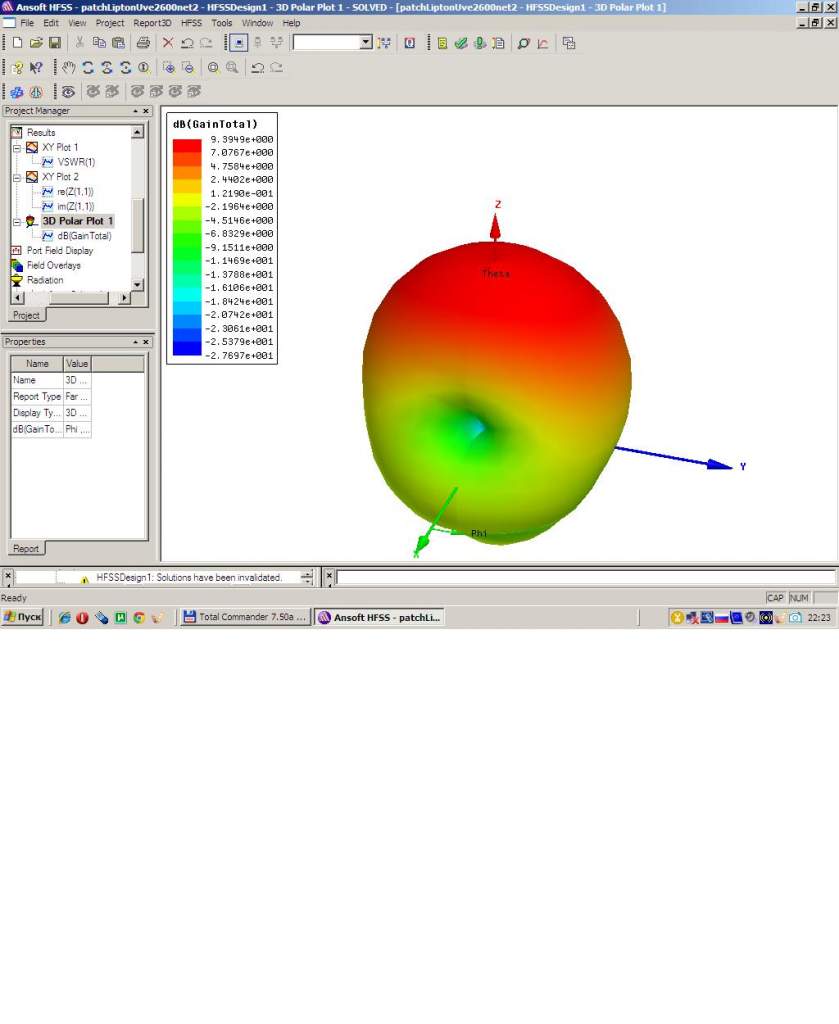
Task: Click the New project icon
Action: [x=18, y=43]
